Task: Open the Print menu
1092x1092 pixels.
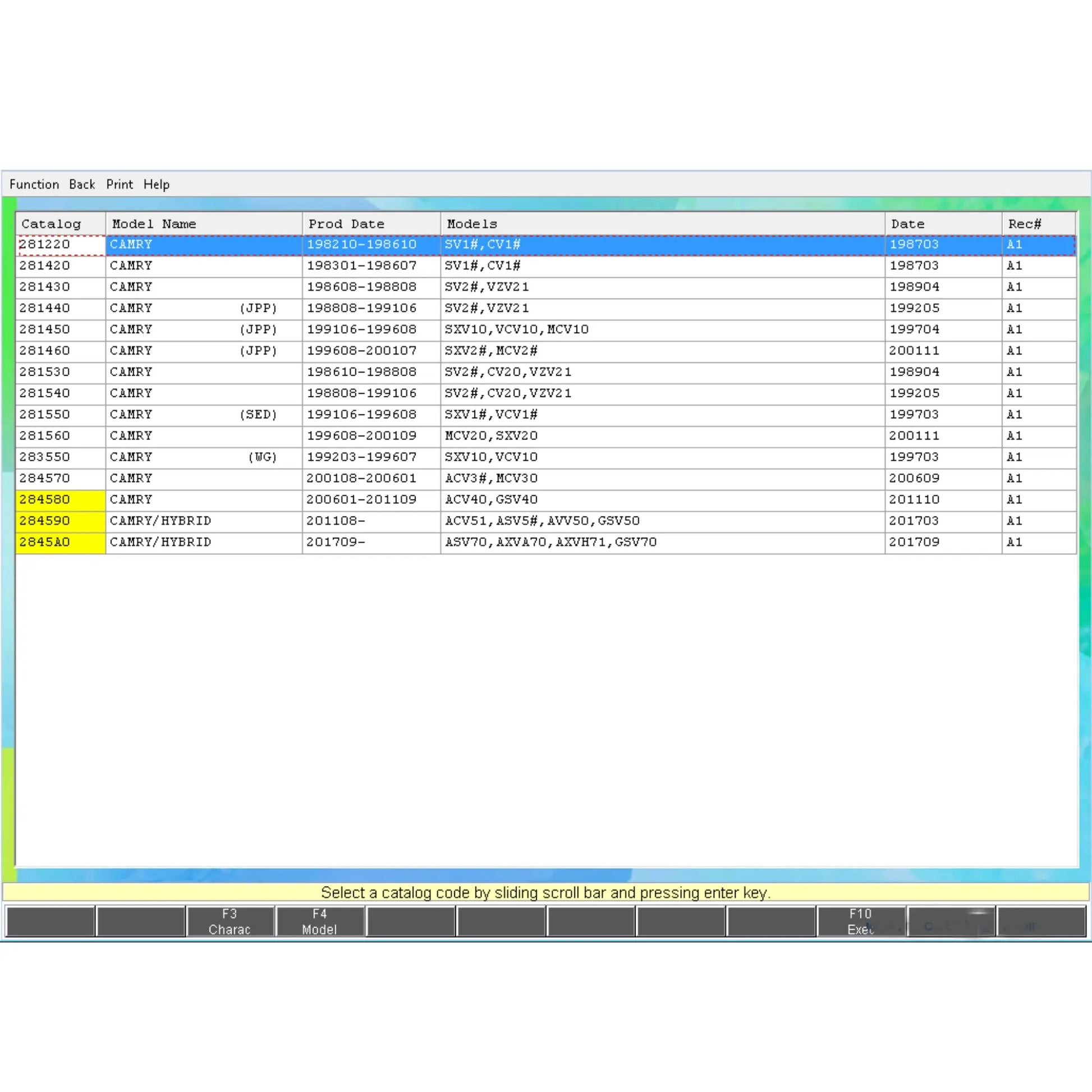Action: pyautogui.click(x=120, y=184)
